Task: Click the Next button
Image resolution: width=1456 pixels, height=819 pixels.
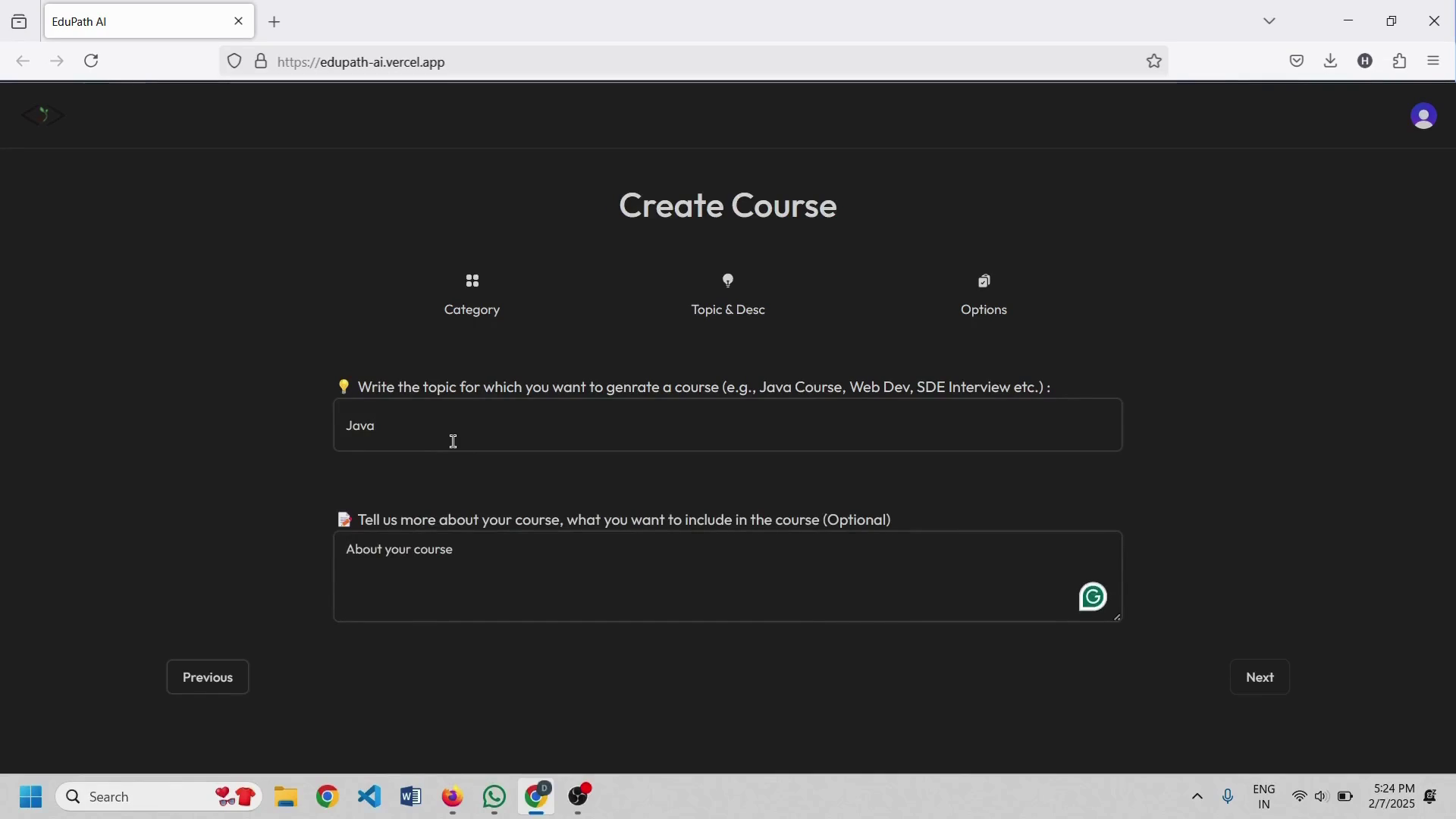Action: [x=1260, y=677]
